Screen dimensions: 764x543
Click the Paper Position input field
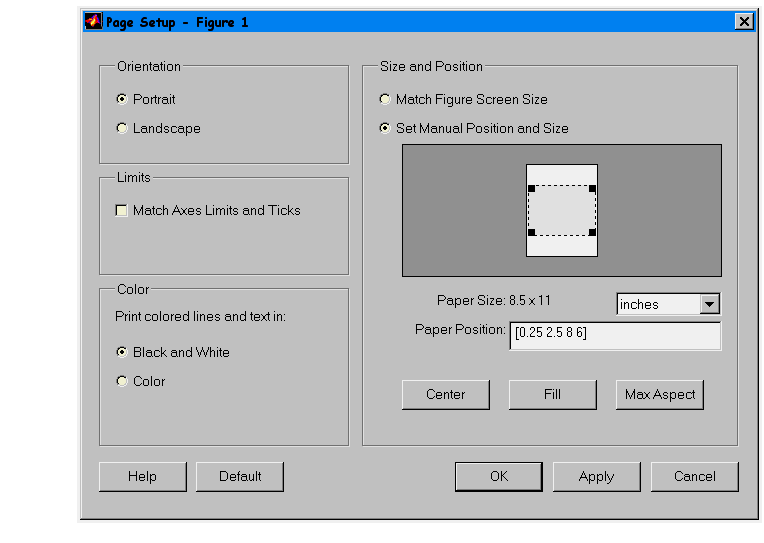point(614,335)
